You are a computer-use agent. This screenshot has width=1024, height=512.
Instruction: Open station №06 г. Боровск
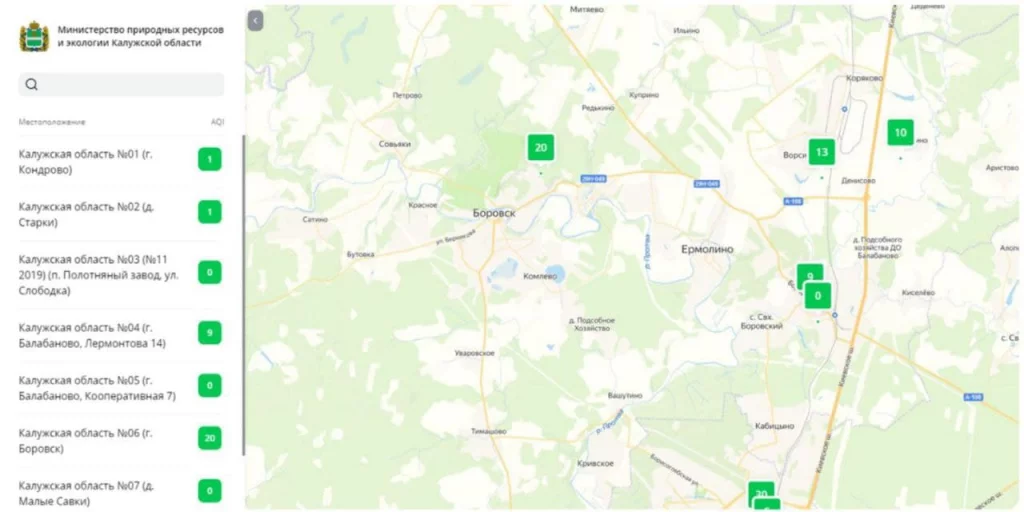click(121, 441)
